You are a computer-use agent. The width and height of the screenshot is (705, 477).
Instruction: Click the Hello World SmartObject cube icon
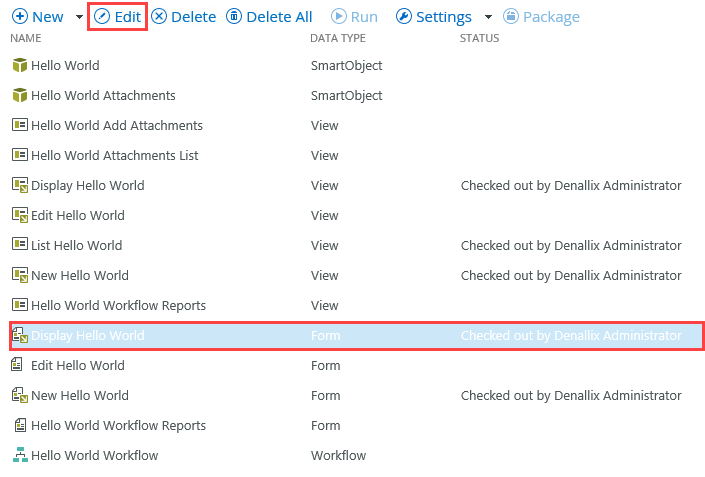click(x=19, y=65)
